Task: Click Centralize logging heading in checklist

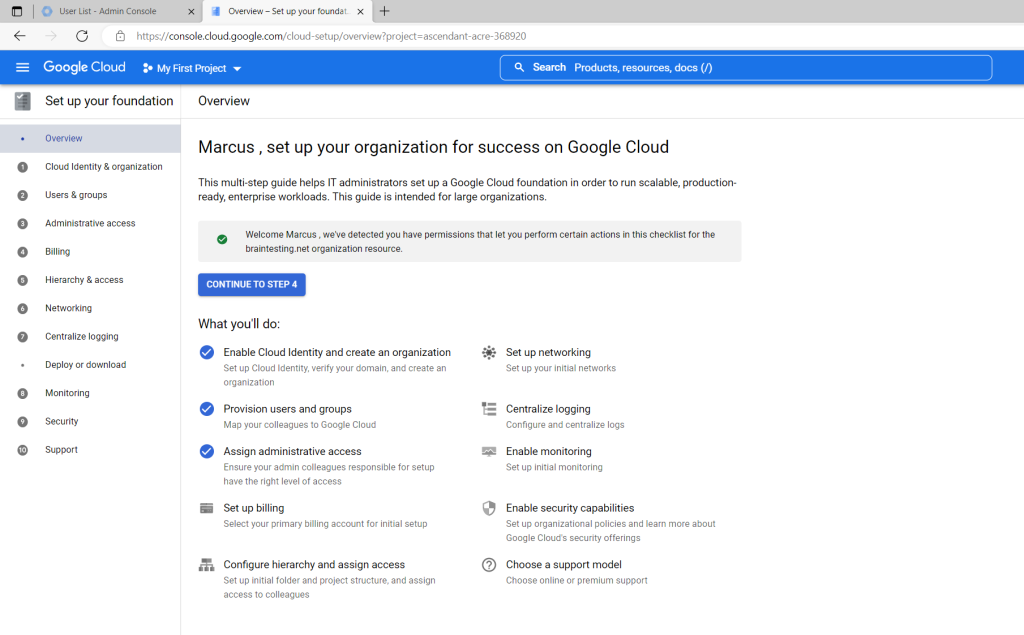Action: click(548, 409)
